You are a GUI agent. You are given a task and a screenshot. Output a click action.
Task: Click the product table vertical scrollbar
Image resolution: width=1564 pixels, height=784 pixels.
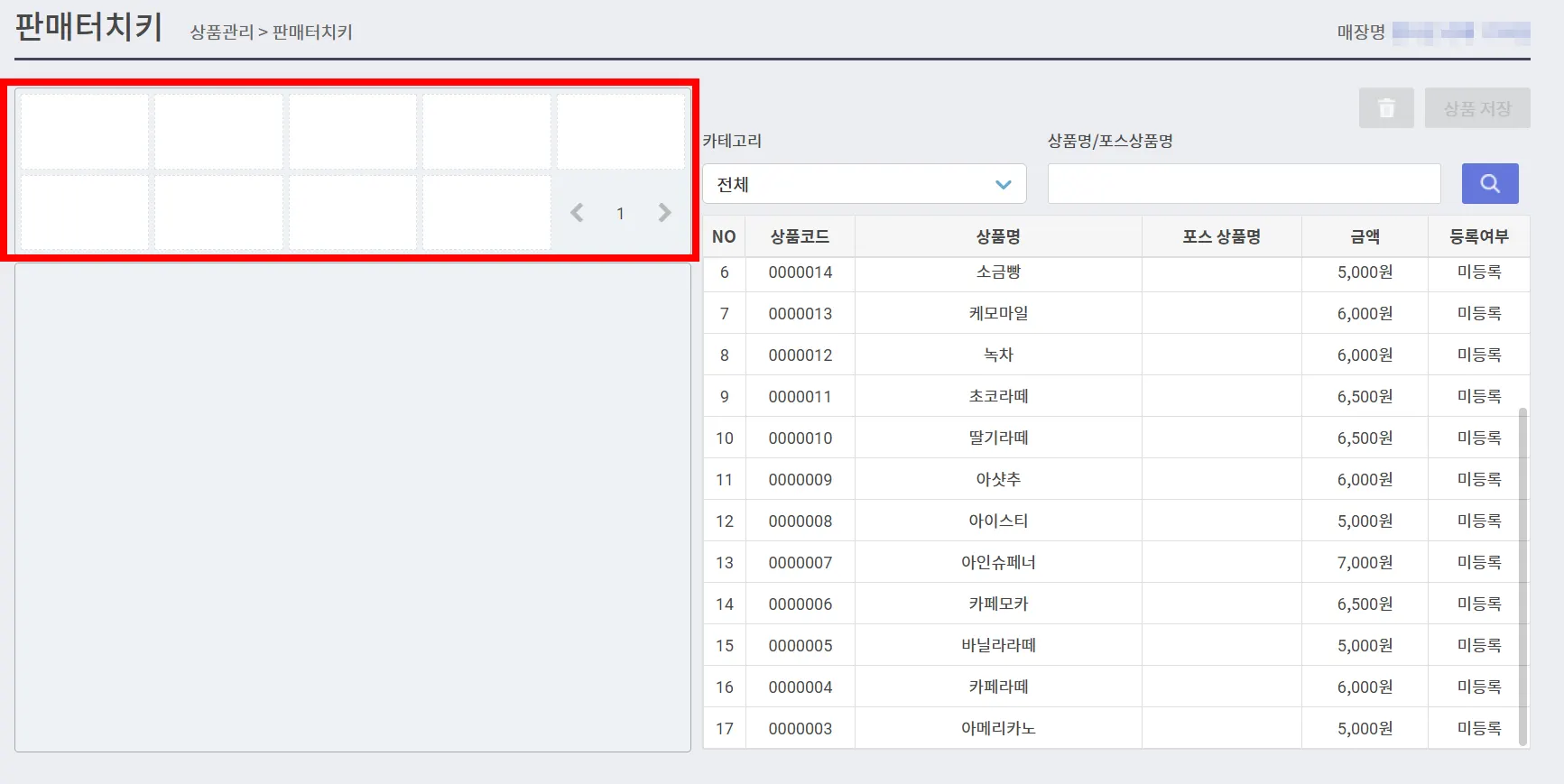[x=1523, y=577]
